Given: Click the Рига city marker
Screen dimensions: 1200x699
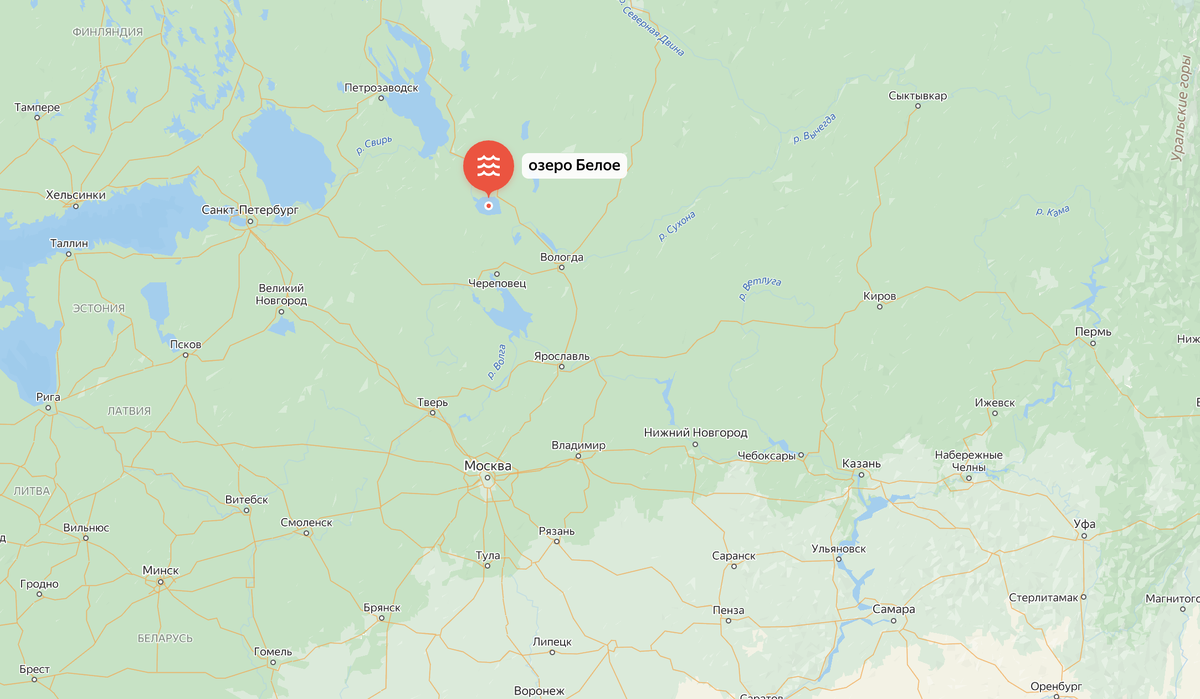Looking at the screenshot, I should tap(48, 409).
